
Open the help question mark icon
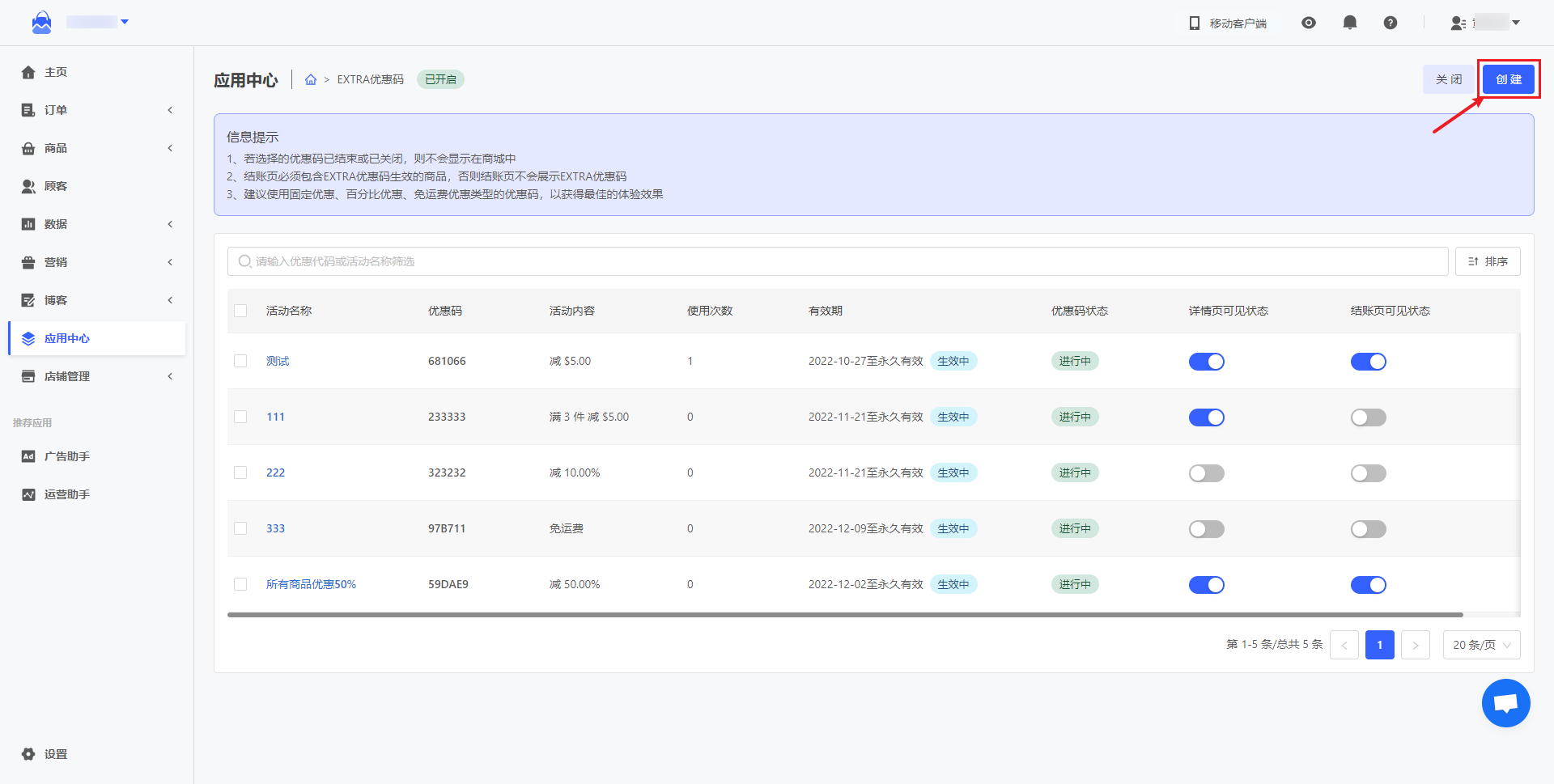1391,23
